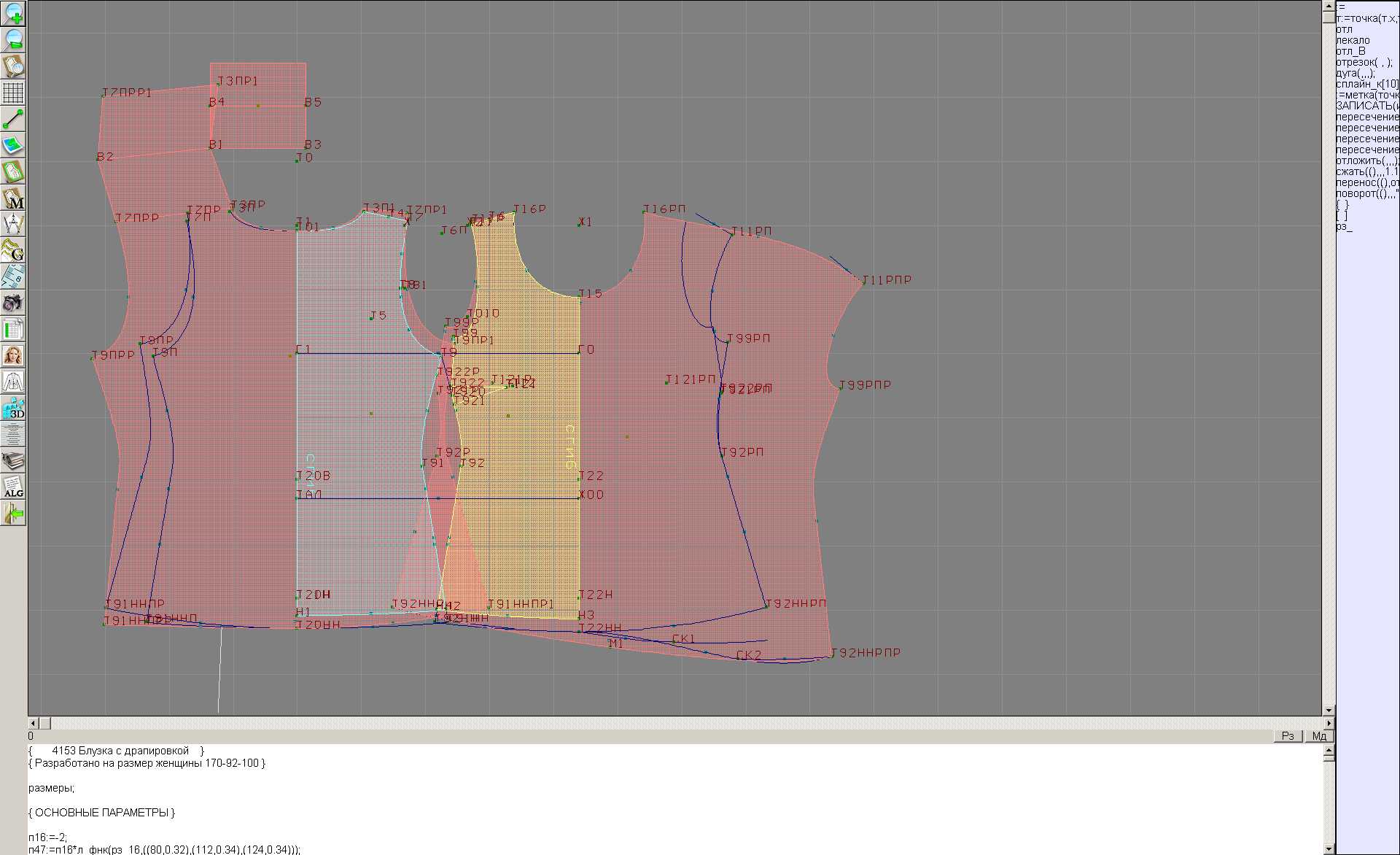Open the 3D view icon
1400x855 pixels.
click(x=13, y=408)
